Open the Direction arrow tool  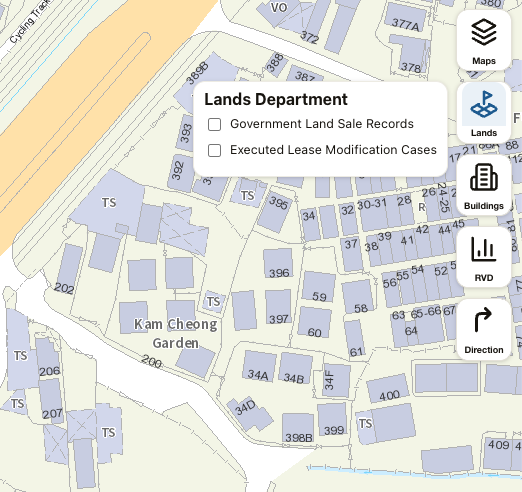coord(484,329)
